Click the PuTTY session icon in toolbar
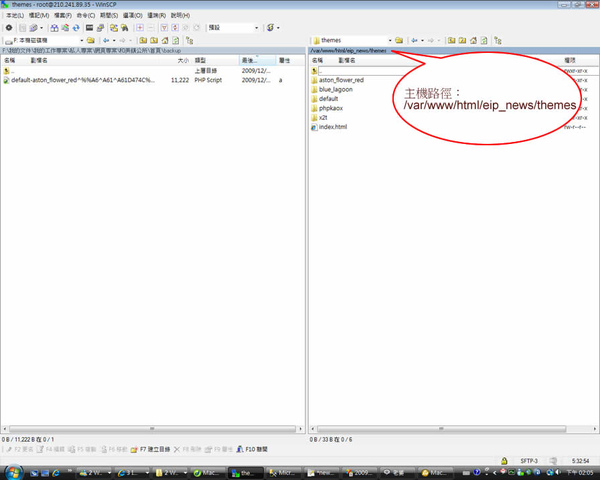Image resolution: width=600 pixels, height=480 pixels. (x=101, y=28)
